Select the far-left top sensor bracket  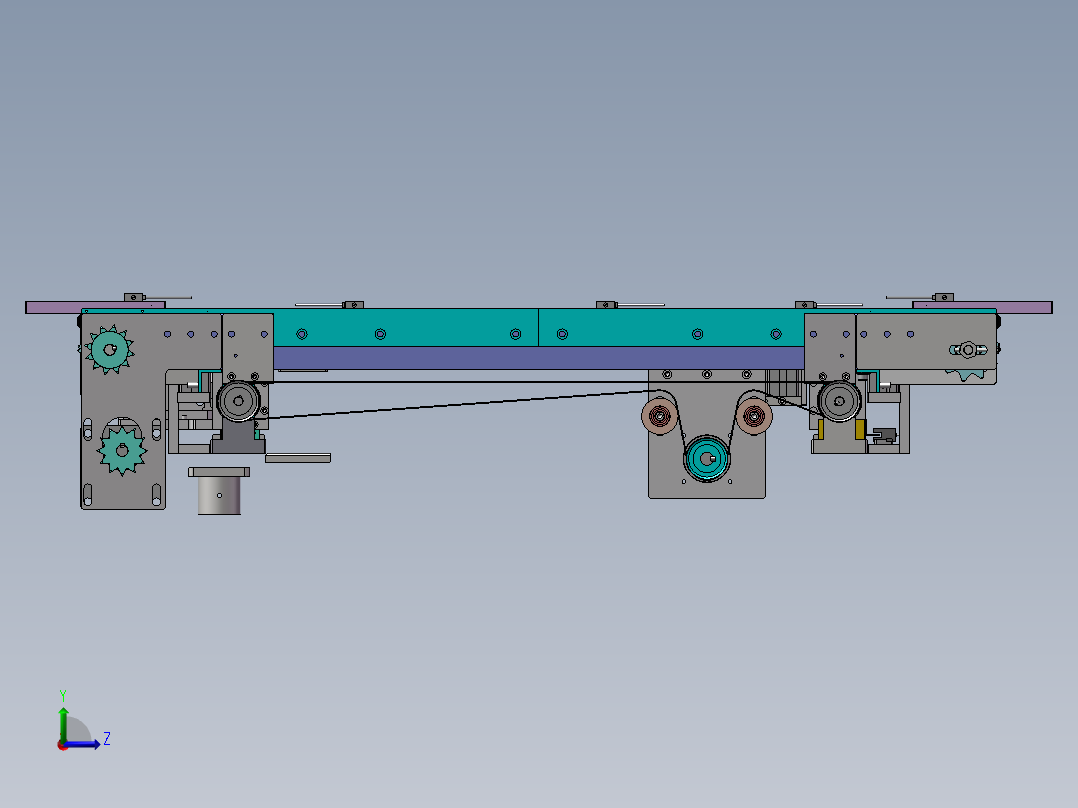(x=134, y=297)
